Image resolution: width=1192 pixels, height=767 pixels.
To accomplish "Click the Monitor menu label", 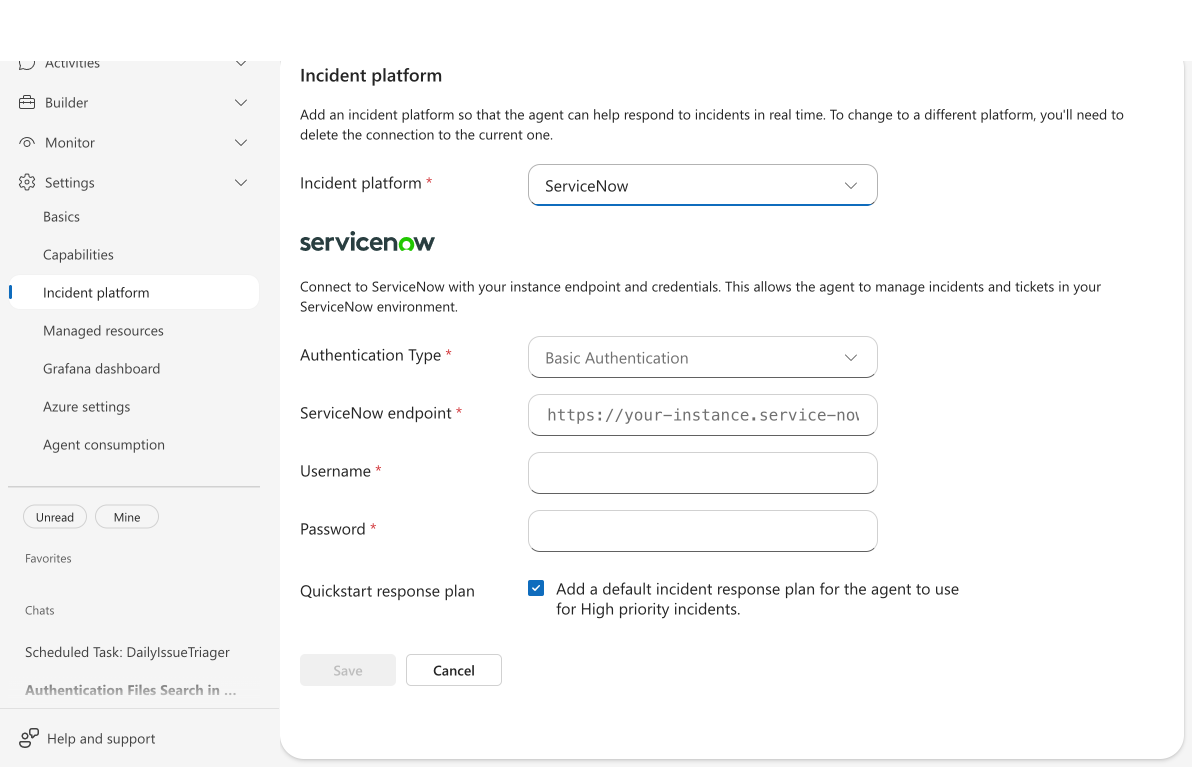I will (70, 142).
